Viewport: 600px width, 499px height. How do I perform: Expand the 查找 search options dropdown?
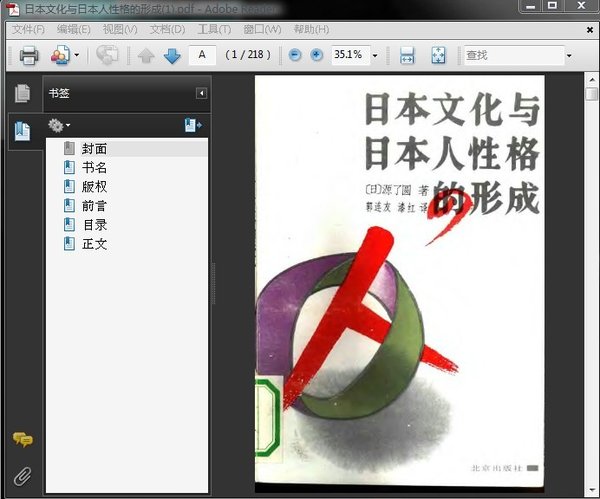(x=569, y=55)
